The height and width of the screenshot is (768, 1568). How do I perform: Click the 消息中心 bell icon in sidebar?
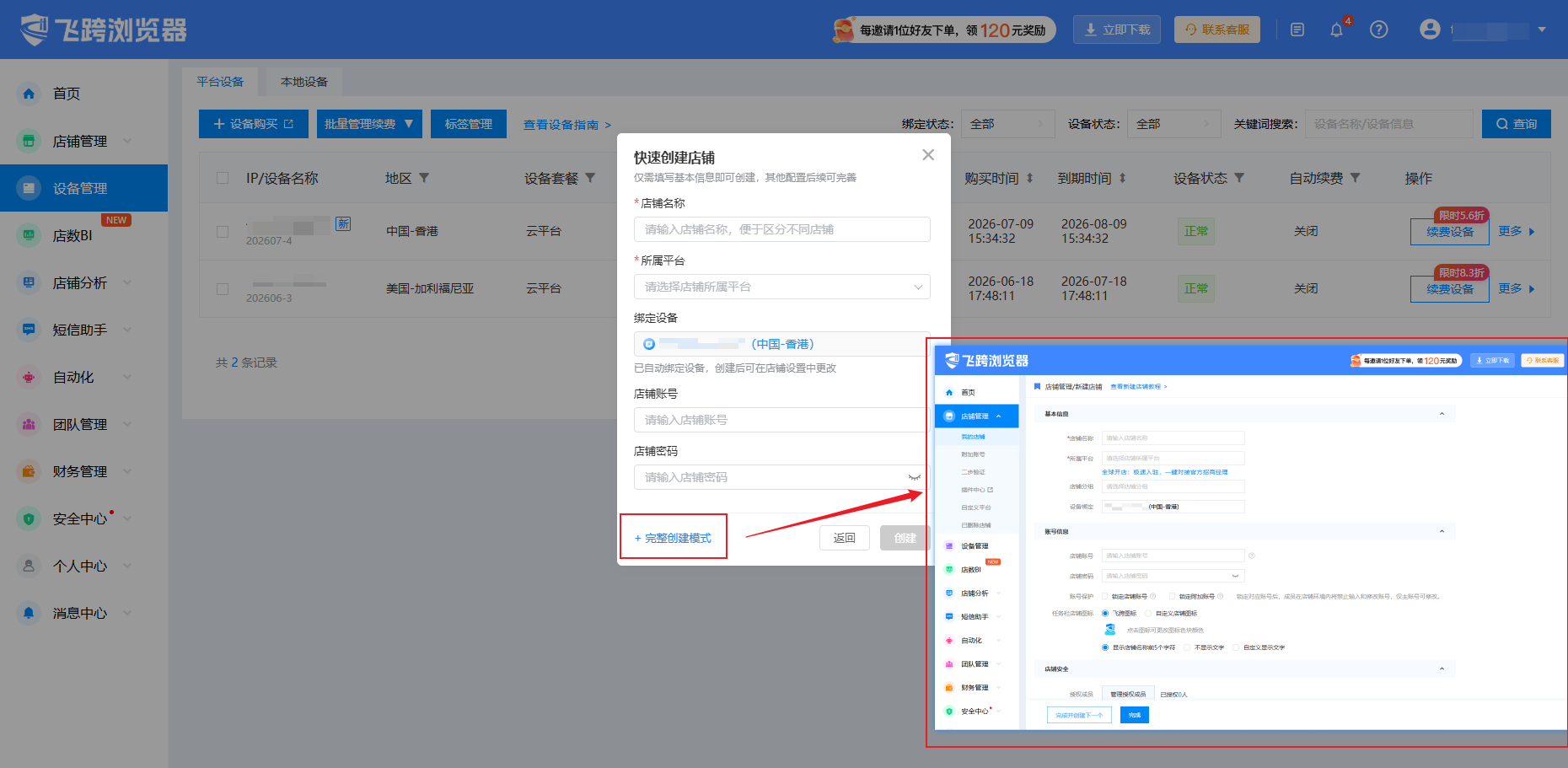point(29,613)
